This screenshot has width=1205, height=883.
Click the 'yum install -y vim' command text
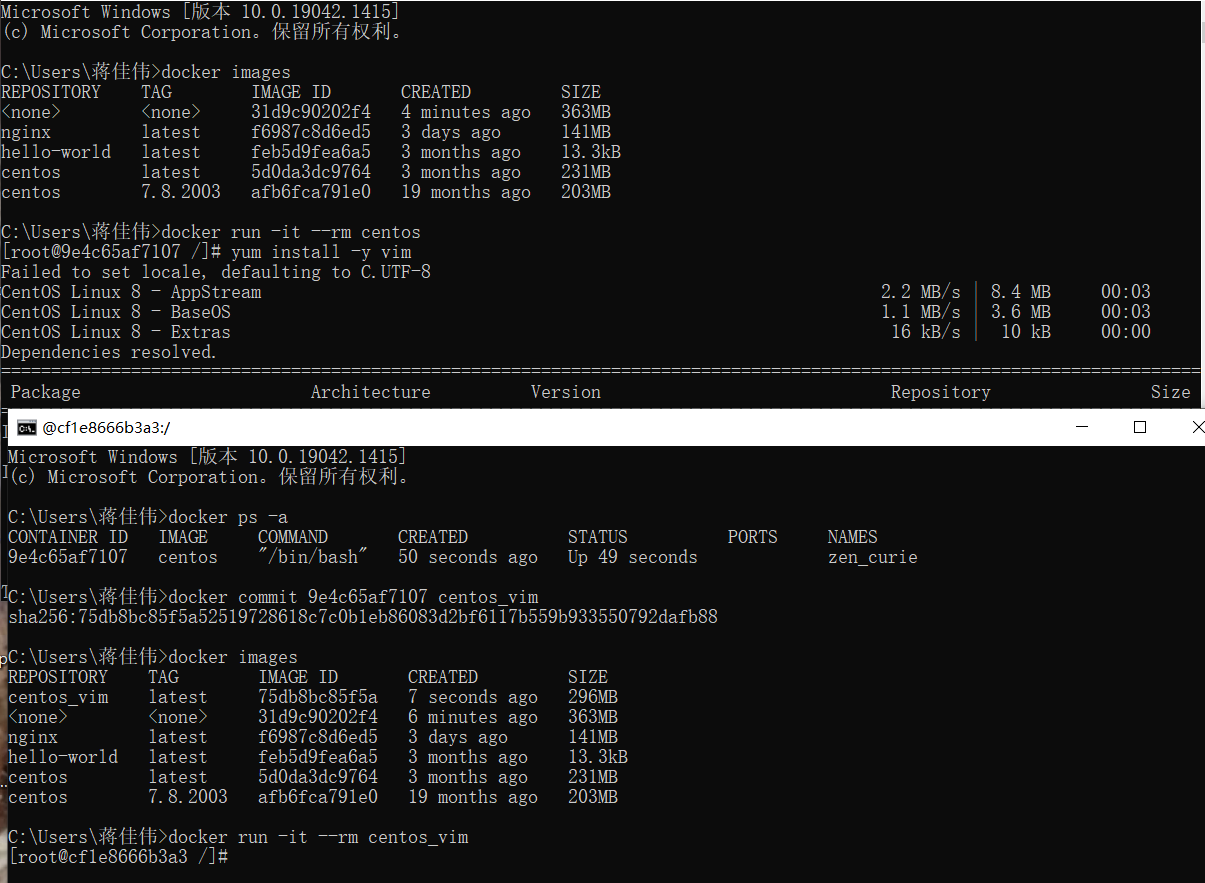[x=321, y=252]
